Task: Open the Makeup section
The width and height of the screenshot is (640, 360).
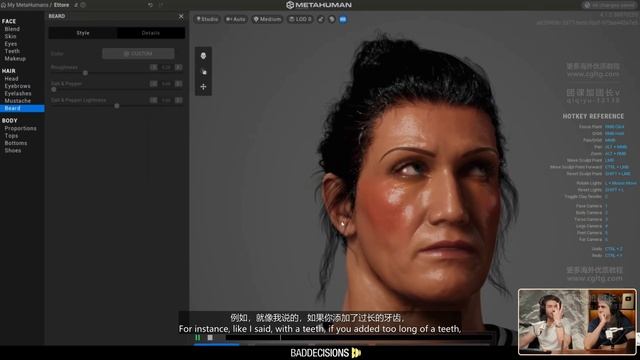Action: click(x=15, y=58)
